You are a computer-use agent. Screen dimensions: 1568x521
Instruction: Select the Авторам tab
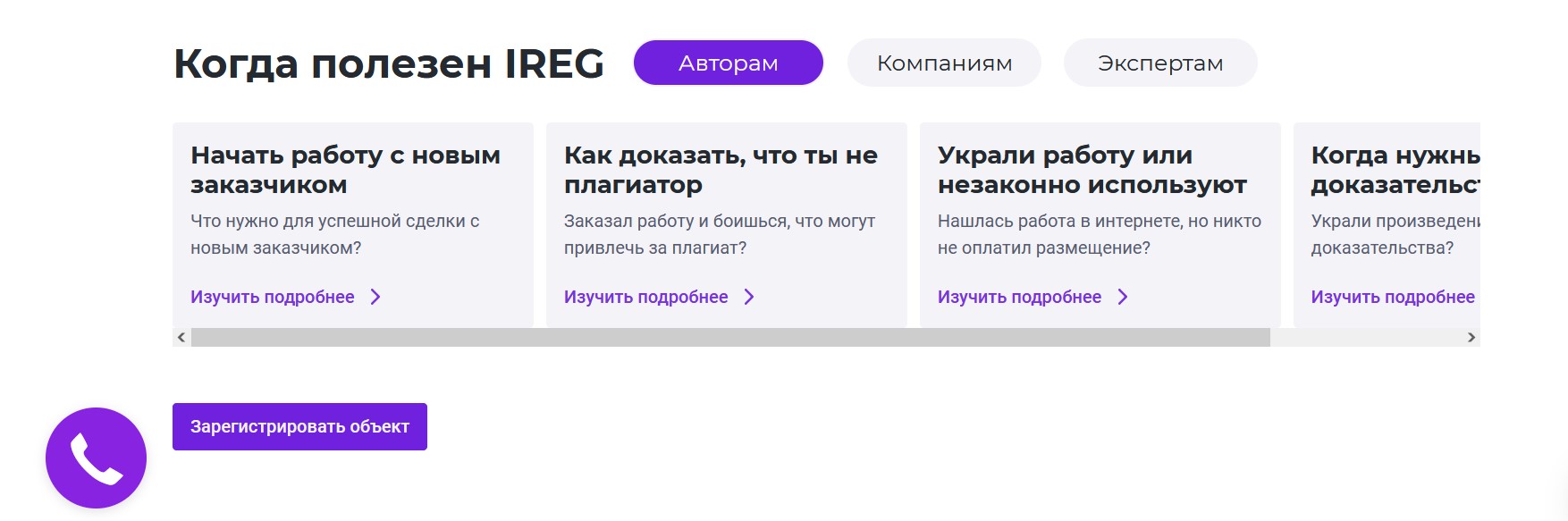728,63
